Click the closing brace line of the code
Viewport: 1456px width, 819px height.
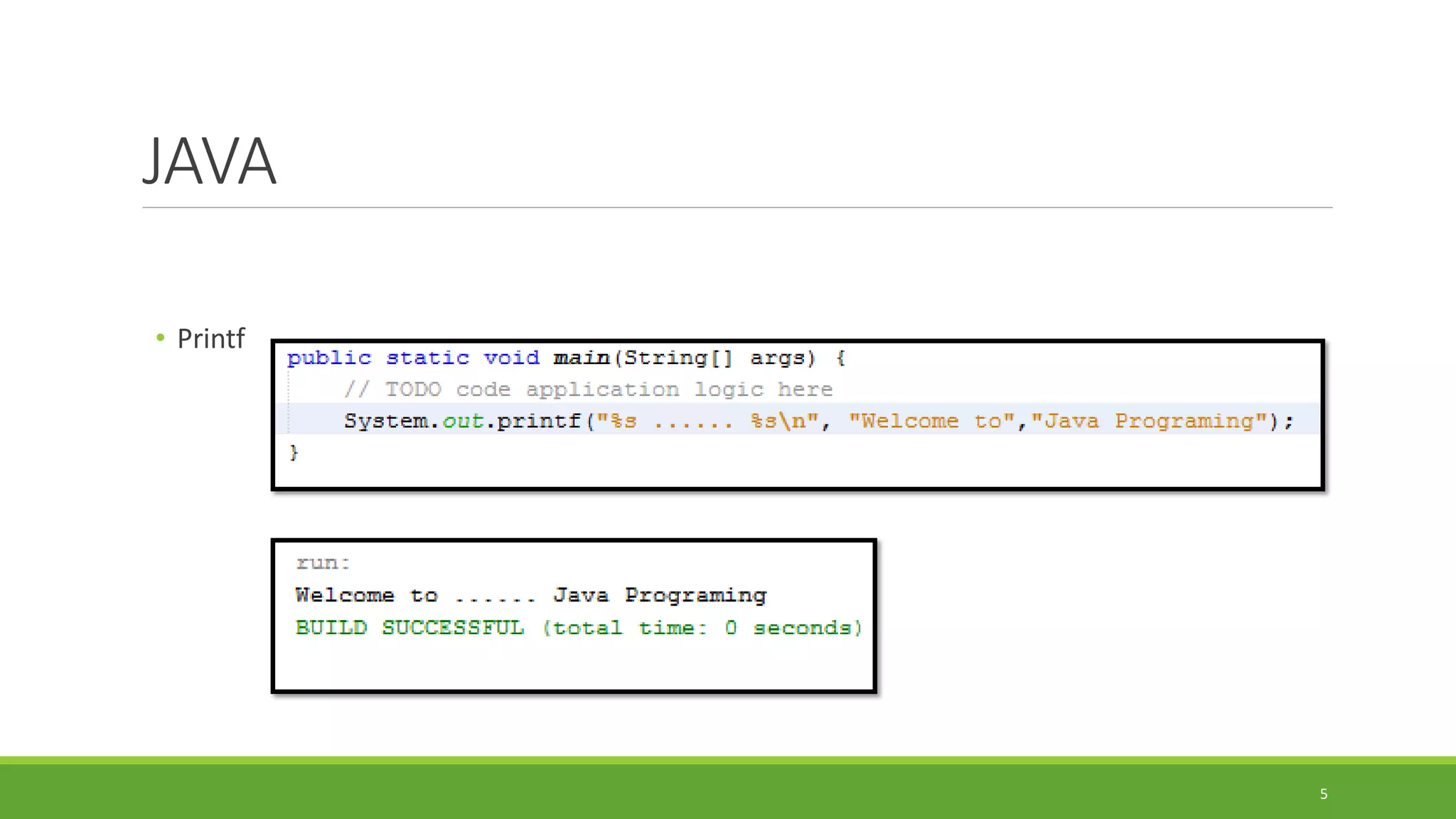click(x=294, y=452)
